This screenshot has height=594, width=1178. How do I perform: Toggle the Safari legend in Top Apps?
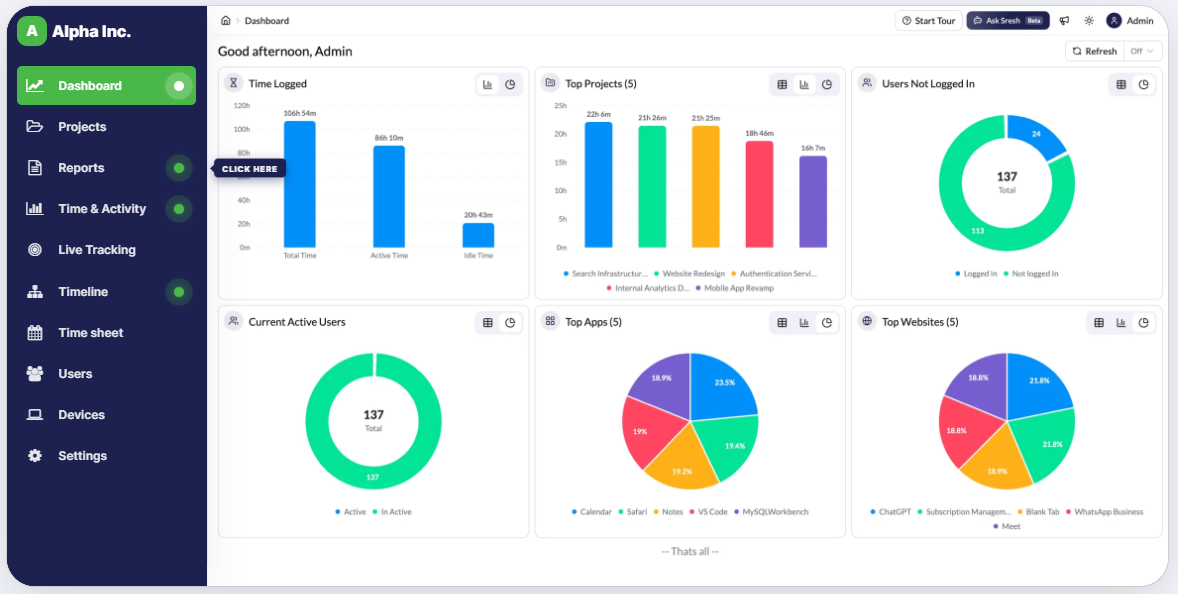tap(632, 512)
